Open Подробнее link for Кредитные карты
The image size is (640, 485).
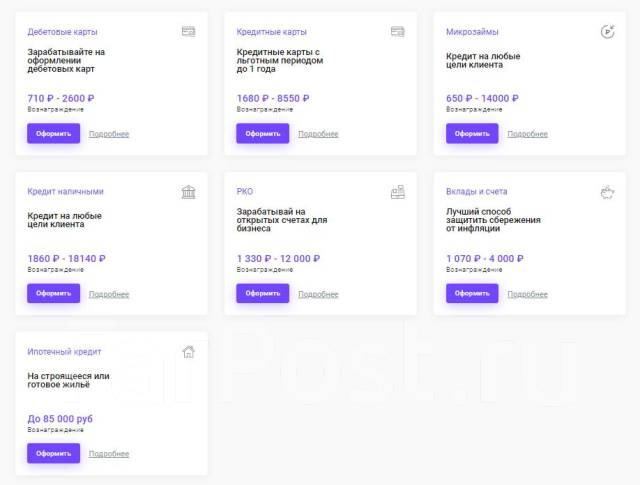pyautogui.click(x=318, y=134)
